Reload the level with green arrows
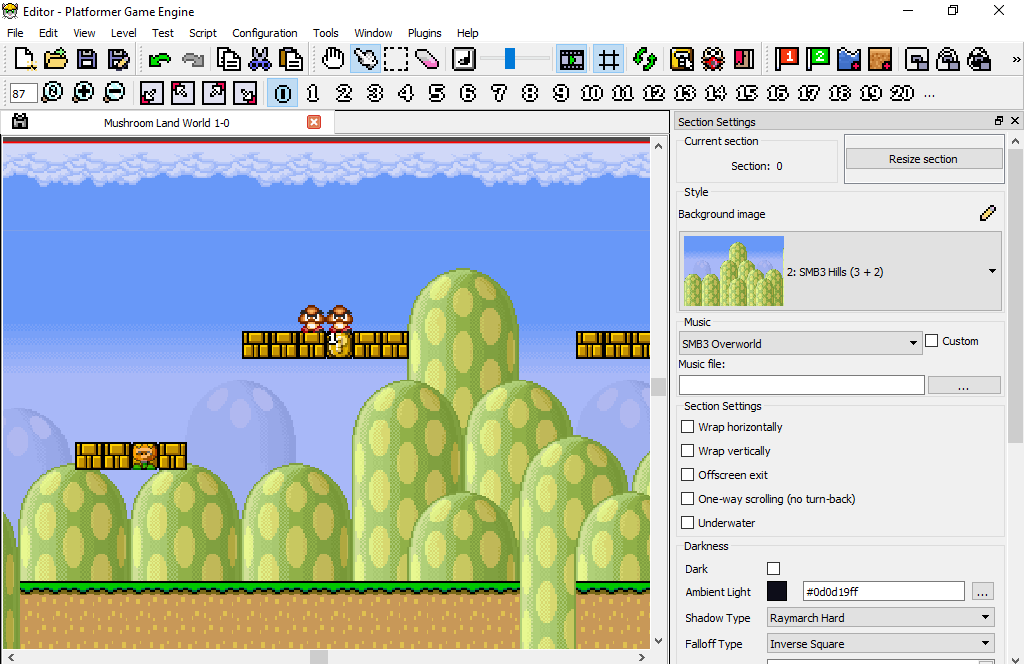Screen dimensions: 1024x664 645,59
